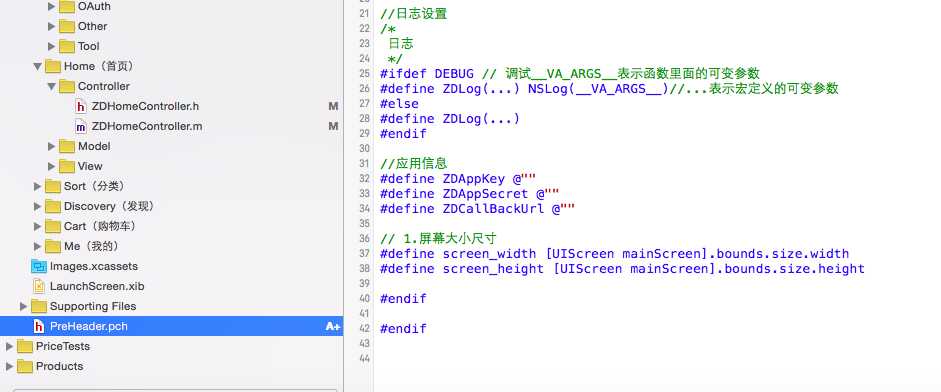Click the OAuth folder icon

pos(67,7)
